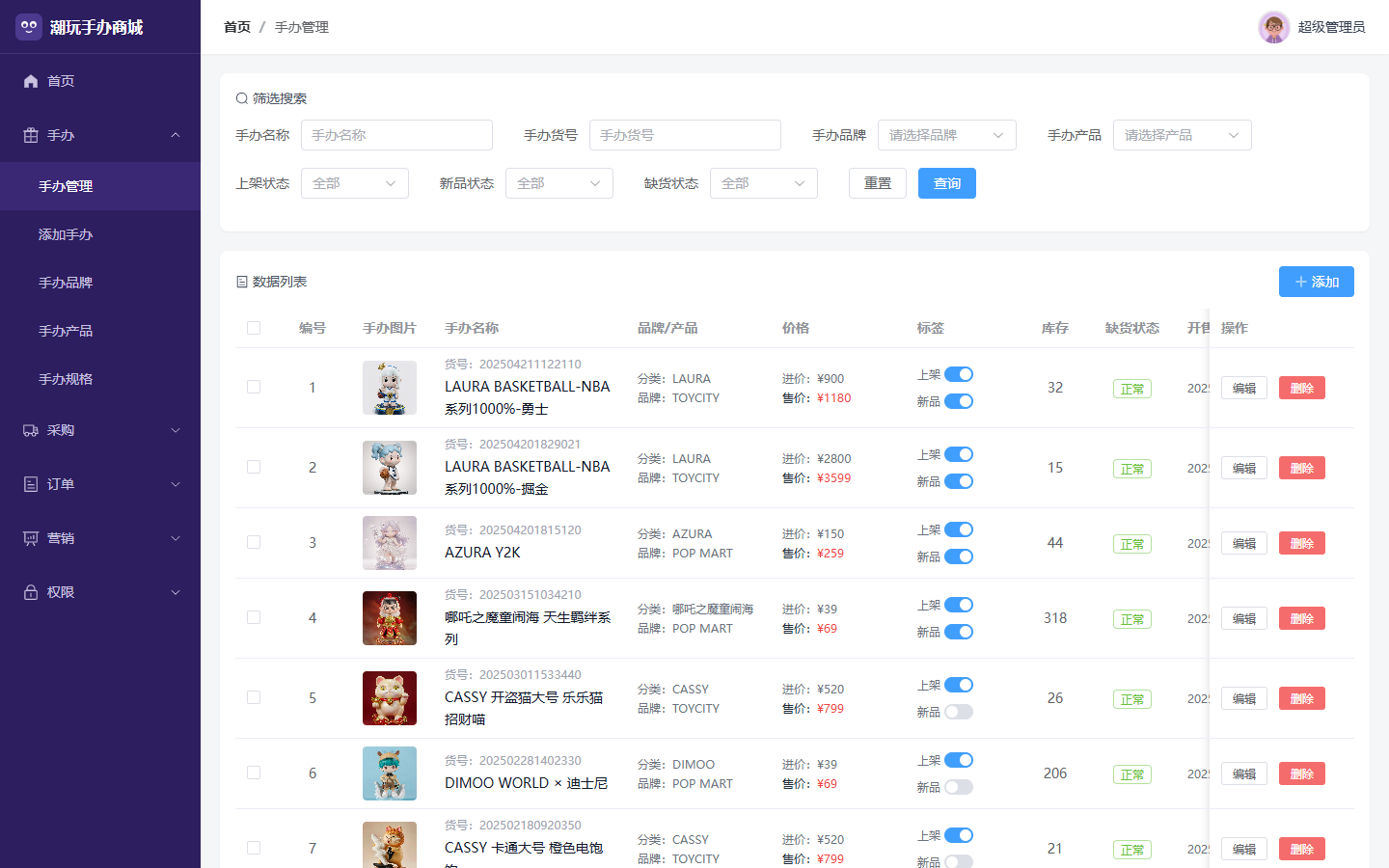Screen dimensions: 1389x868
Task: Click the 潮玩手办商城 logo icon
Action: (x=29, y=27)
